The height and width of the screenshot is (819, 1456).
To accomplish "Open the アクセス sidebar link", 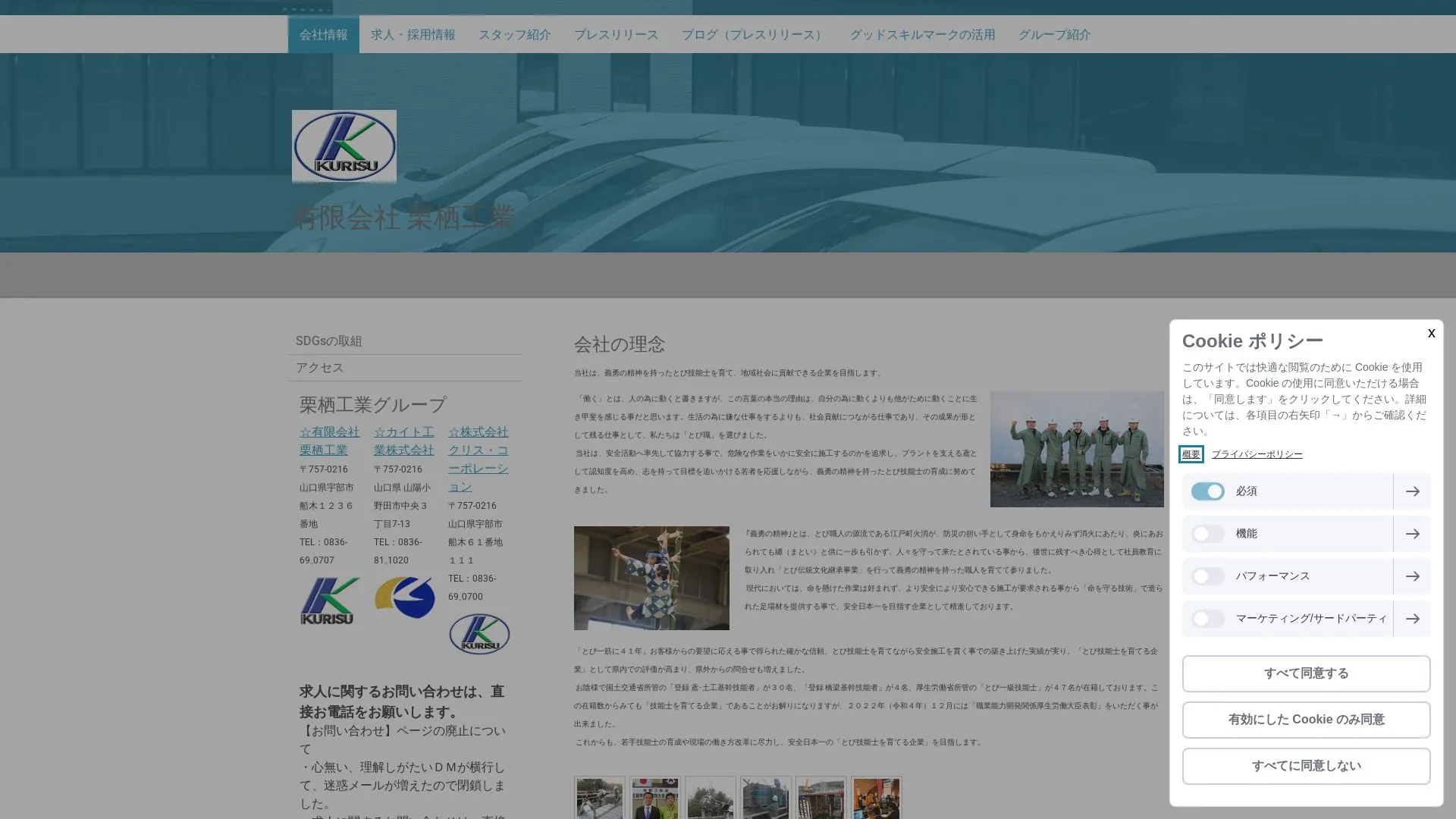I will tap(404, 368).
